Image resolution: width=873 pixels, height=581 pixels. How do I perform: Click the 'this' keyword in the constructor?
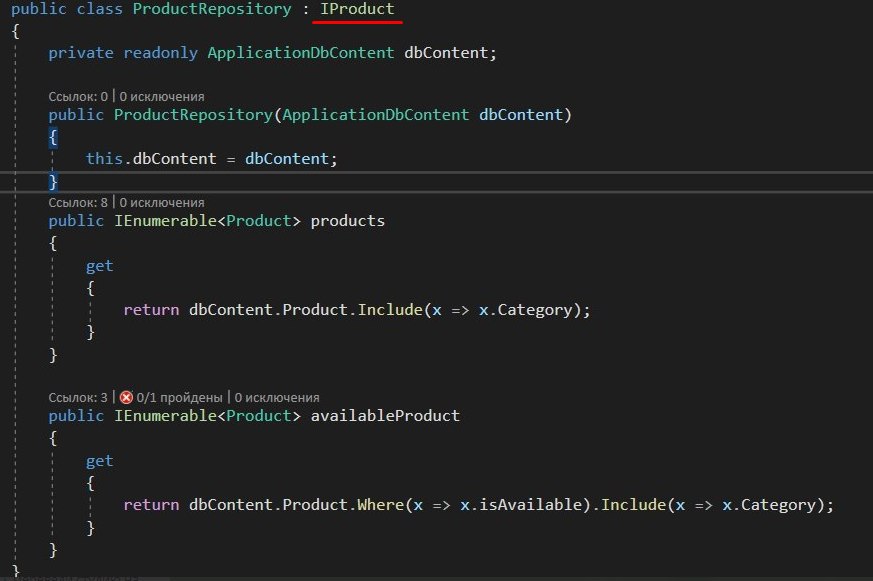coord(104,159)
